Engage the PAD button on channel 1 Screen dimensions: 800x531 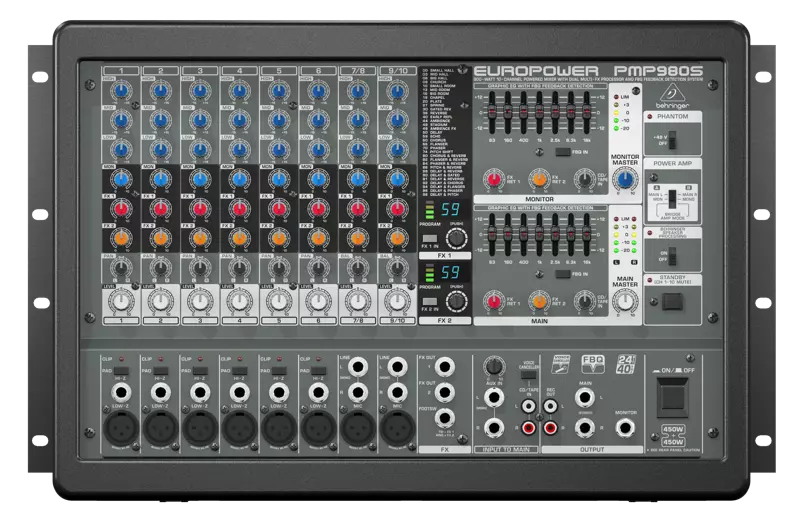point(121,371)
